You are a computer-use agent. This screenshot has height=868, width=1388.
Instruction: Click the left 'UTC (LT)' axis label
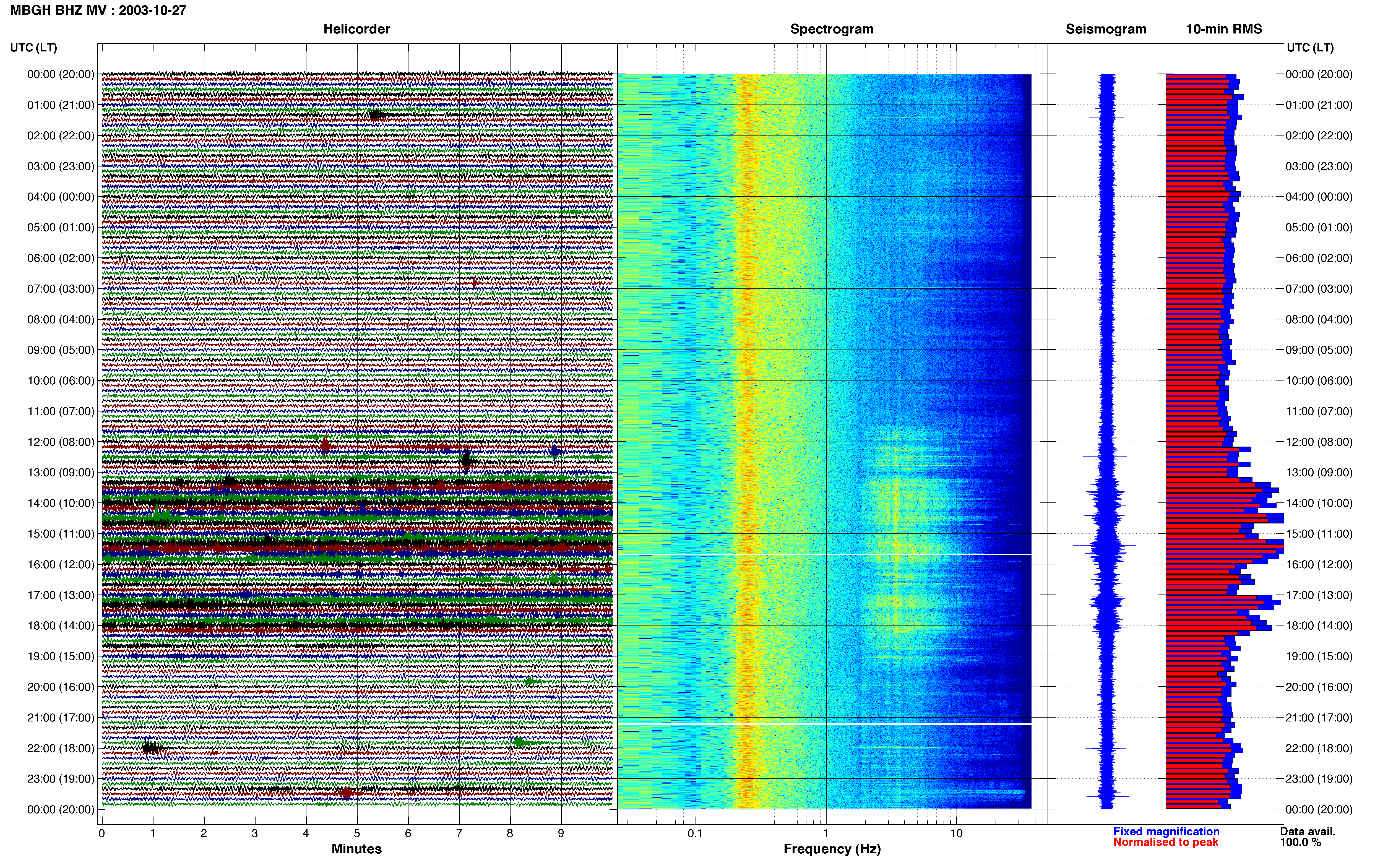click(x=33, y=47)
